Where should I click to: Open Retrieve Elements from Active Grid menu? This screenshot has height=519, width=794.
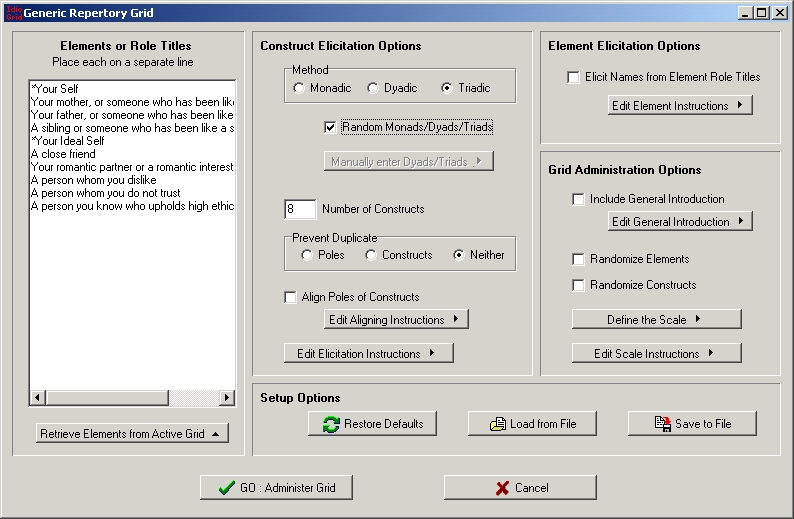[132, 433]
